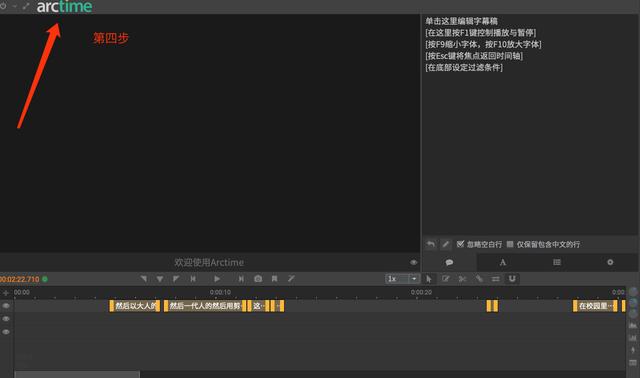Toggle the magnet snap button
The image size is (640, 378).
pos(512,279)
